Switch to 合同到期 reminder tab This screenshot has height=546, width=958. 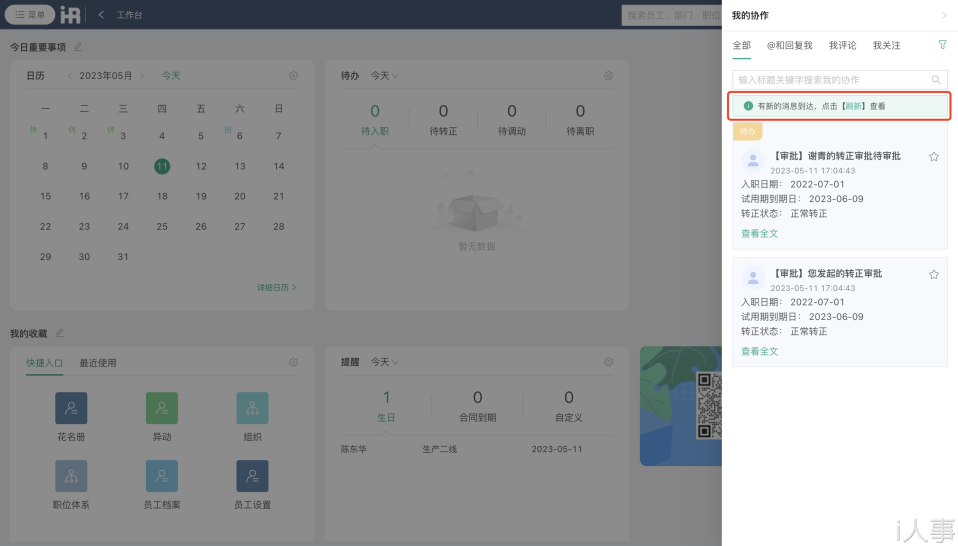click(x=478, y=406)
